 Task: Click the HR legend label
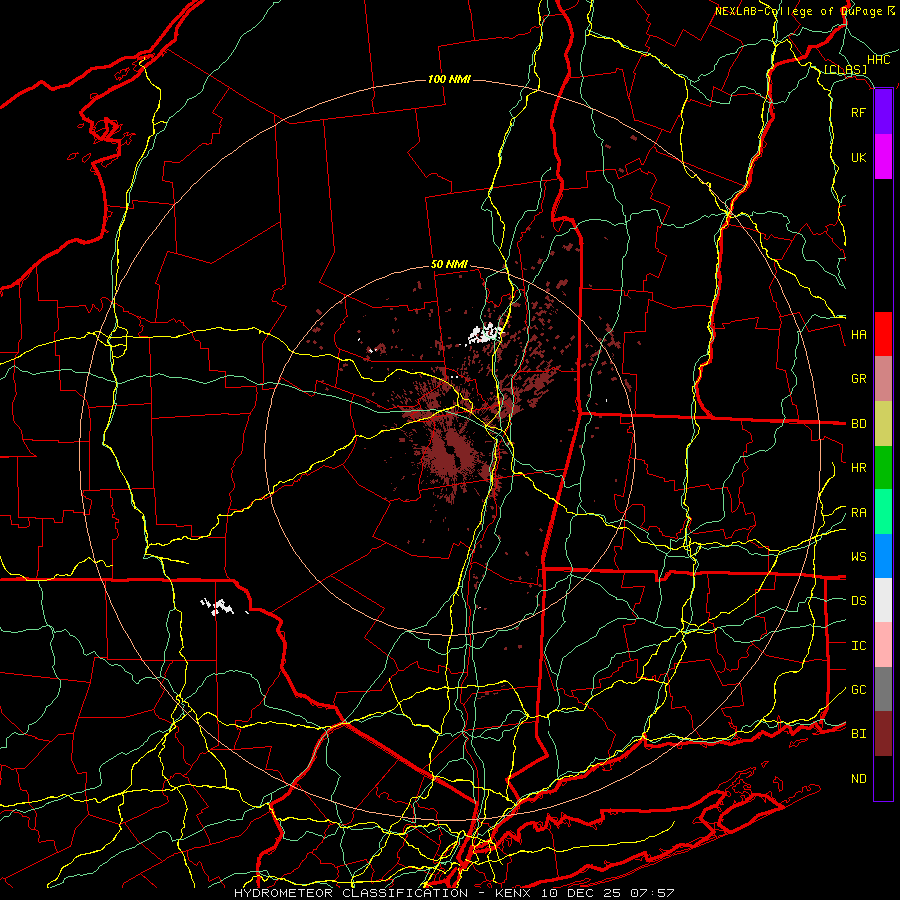point(858,468)
